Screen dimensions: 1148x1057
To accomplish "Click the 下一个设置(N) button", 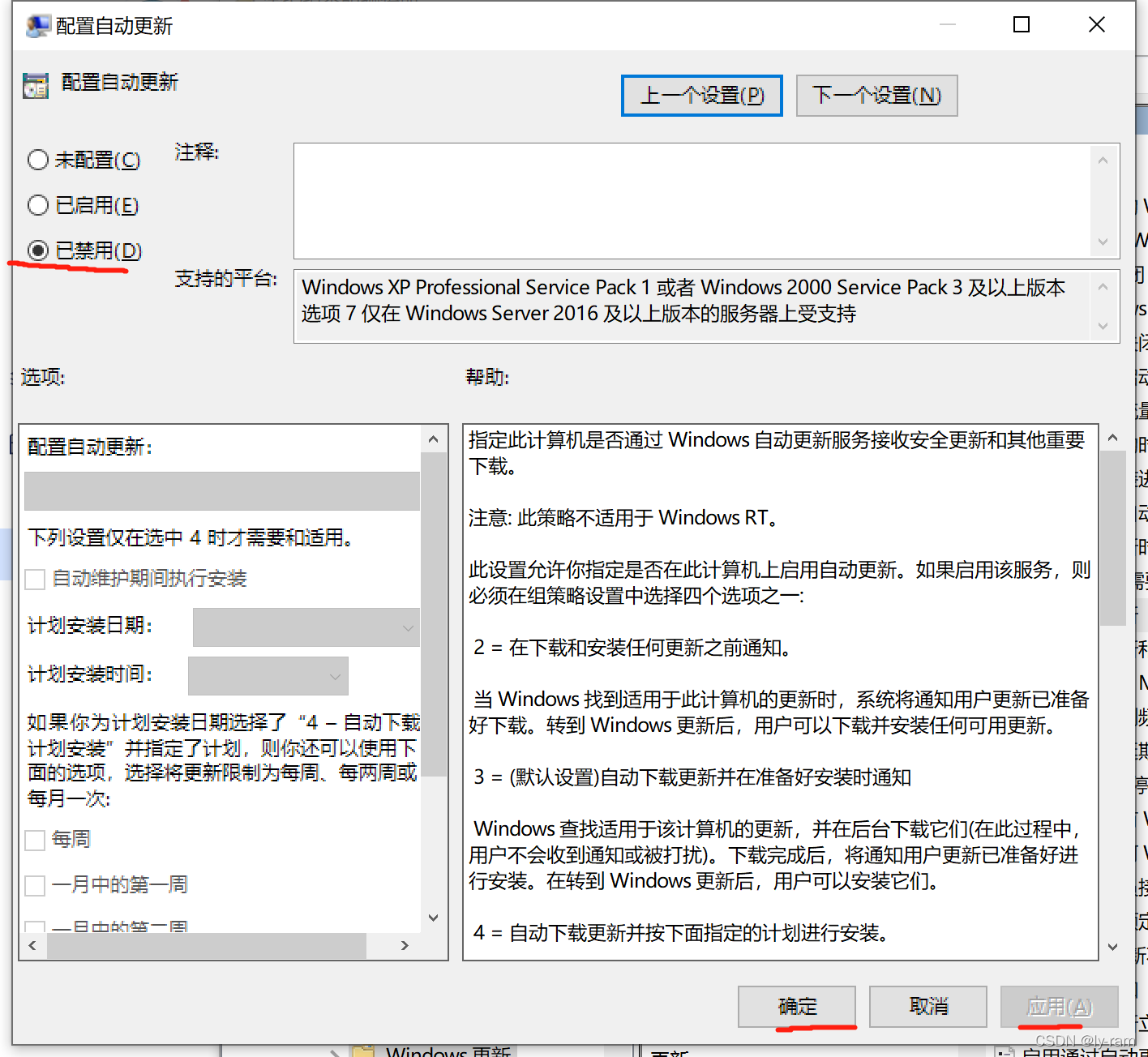I will click(x=876, y=96).
